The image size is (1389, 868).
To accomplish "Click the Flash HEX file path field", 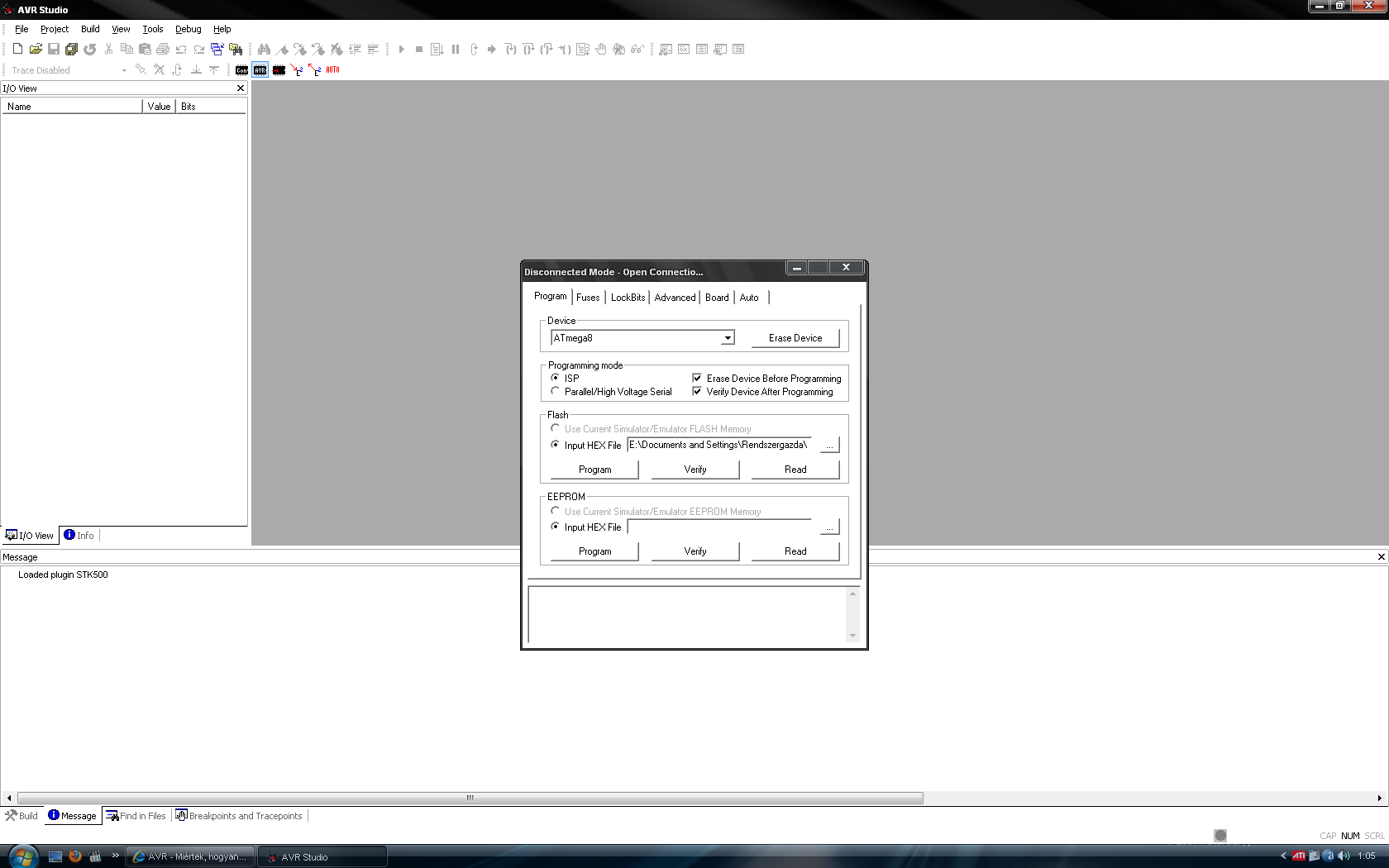I will pyautogui.click(x=719, y=445).
